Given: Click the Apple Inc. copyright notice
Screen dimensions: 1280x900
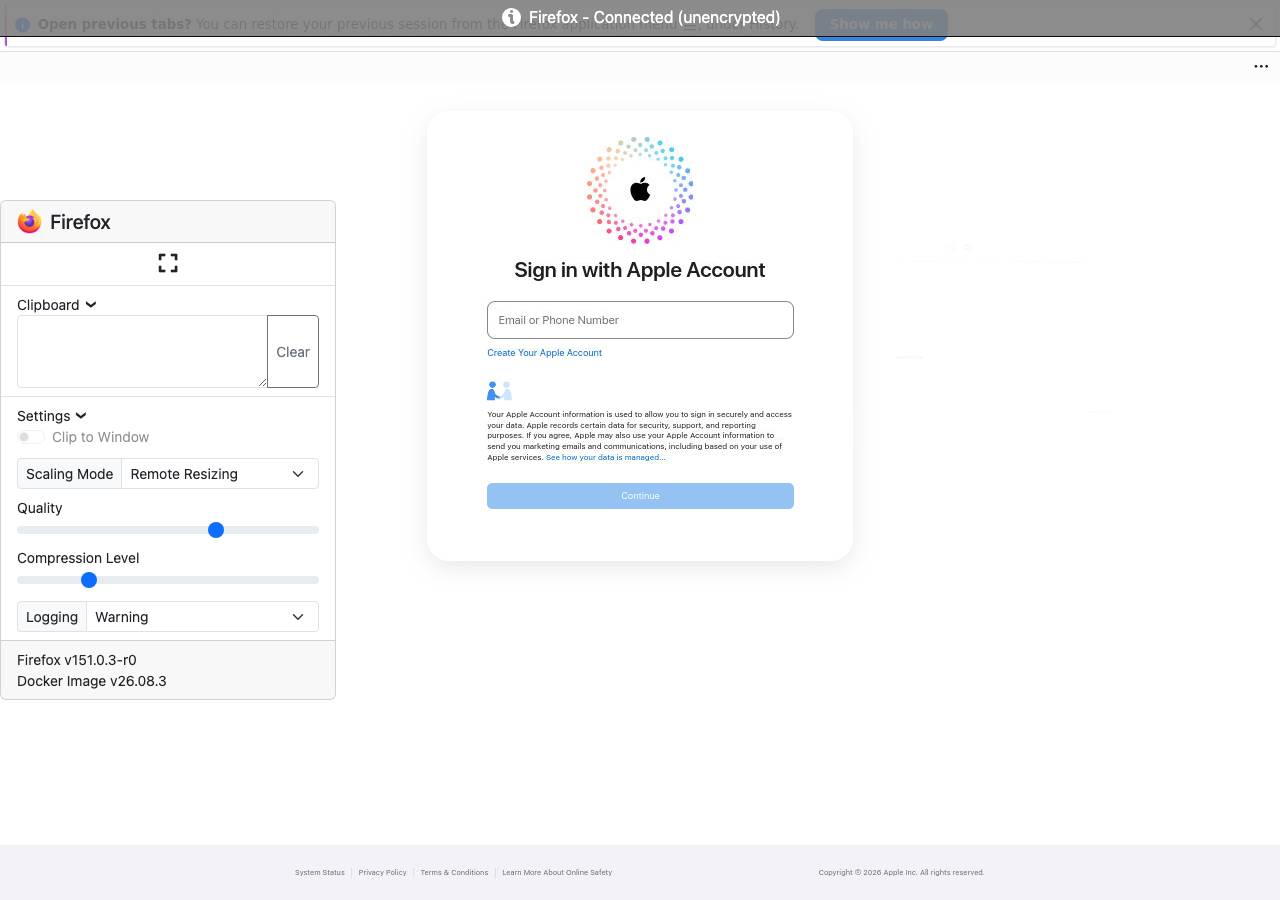Looking at the screenshot, I should tap(901, 873).
